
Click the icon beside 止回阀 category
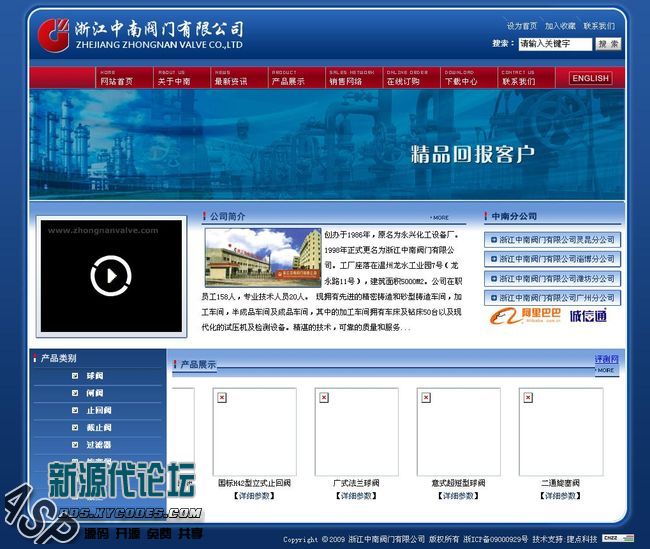[x=75, y=410]
